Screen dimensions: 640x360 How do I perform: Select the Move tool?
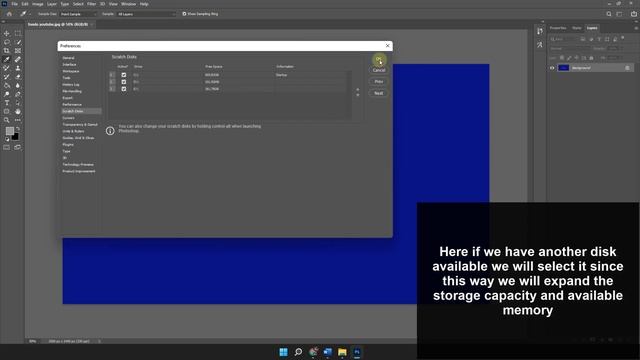[x=7, y=33]
